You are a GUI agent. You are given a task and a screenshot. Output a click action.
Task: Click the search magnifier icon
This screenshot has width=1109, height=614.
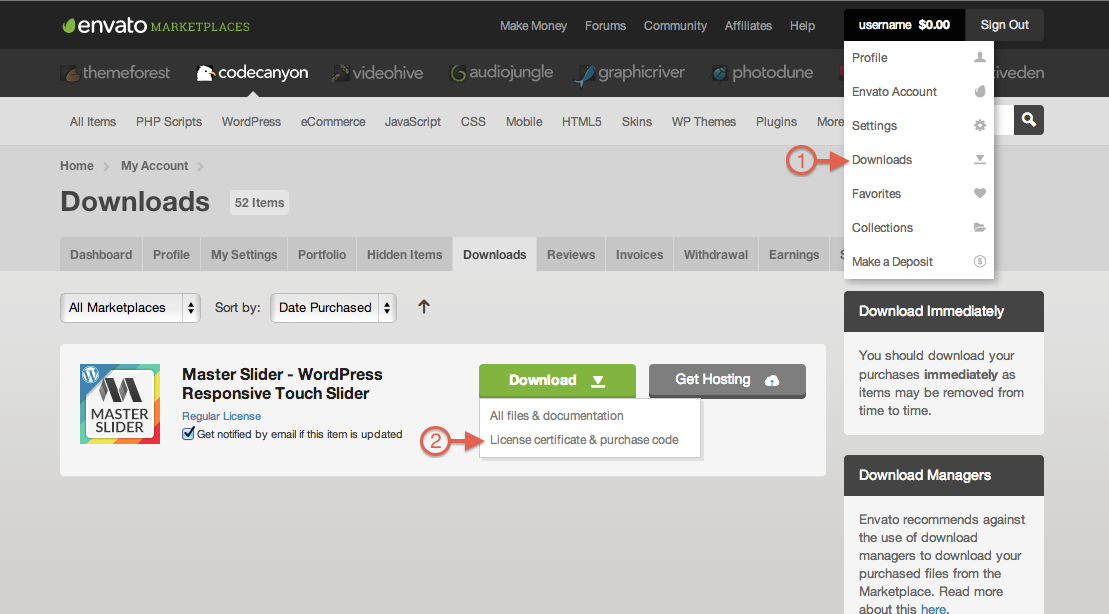(1028, 119)
